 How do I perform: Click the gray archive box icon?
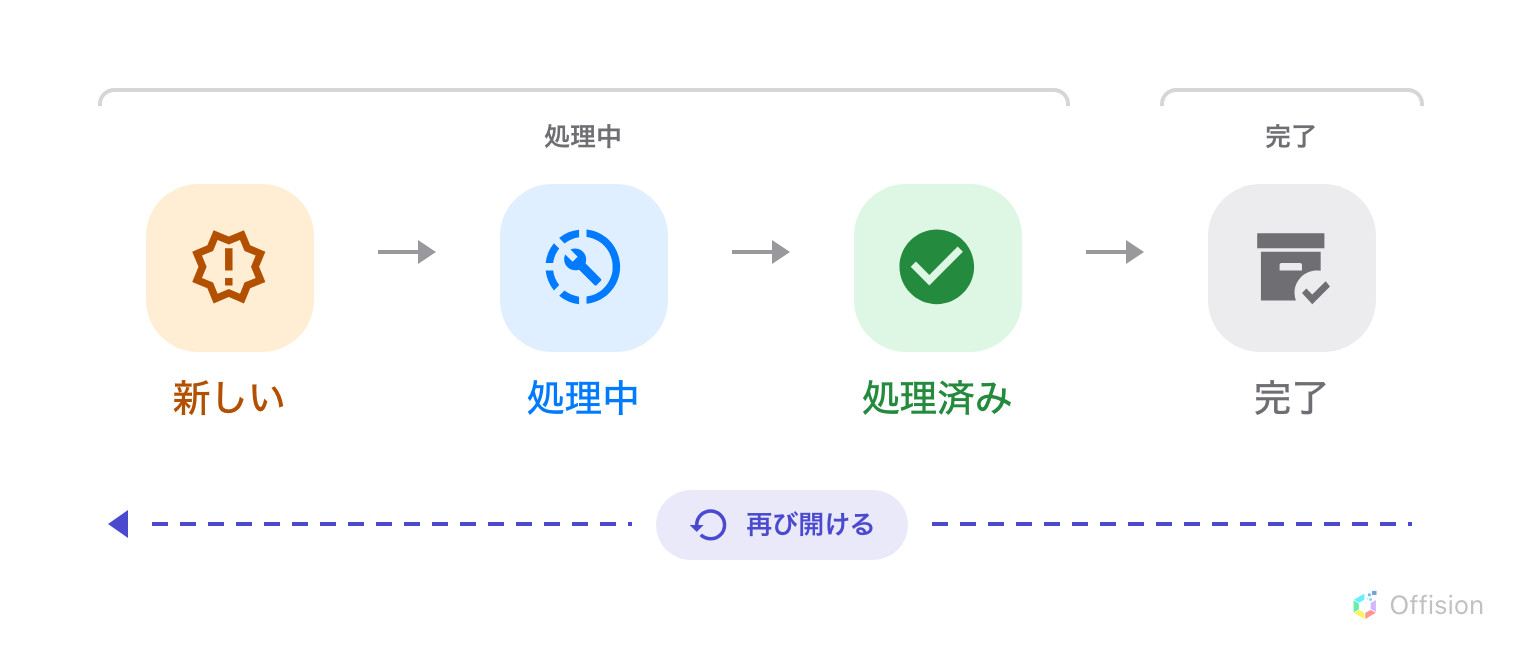coord(1292,268)
